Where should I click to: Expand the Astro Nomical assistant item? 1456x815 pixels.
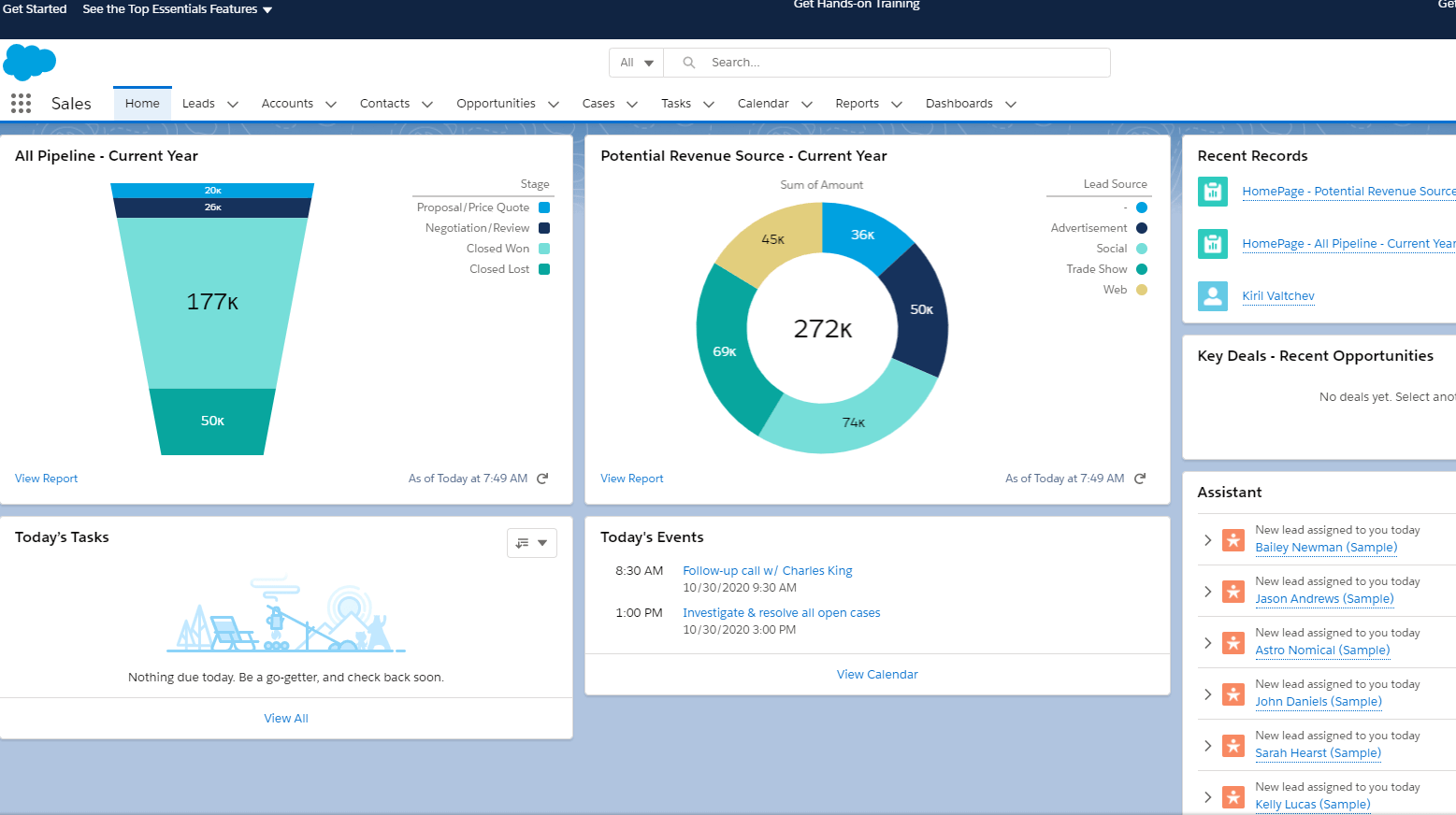click(1207, 643)
